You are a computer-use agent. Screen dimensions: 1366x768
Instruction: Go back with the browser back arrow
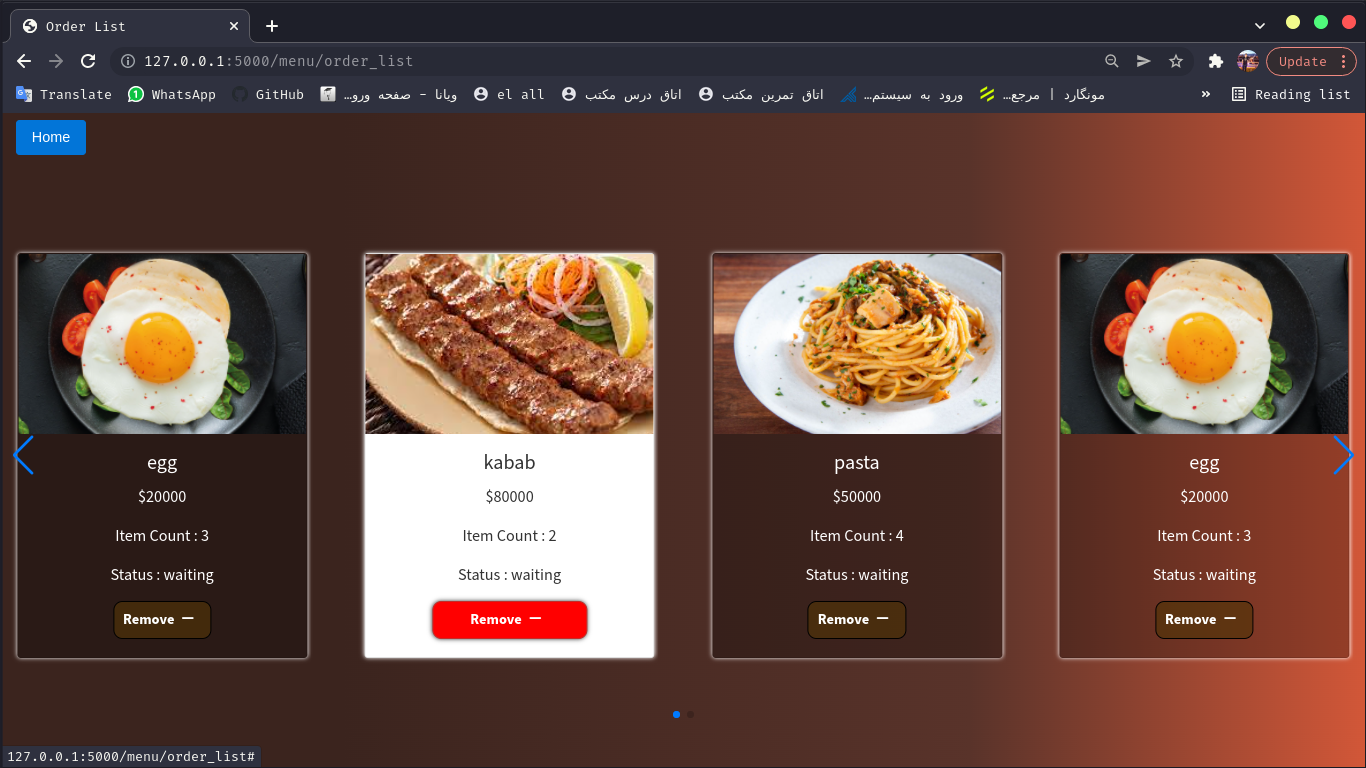(24, 61)
